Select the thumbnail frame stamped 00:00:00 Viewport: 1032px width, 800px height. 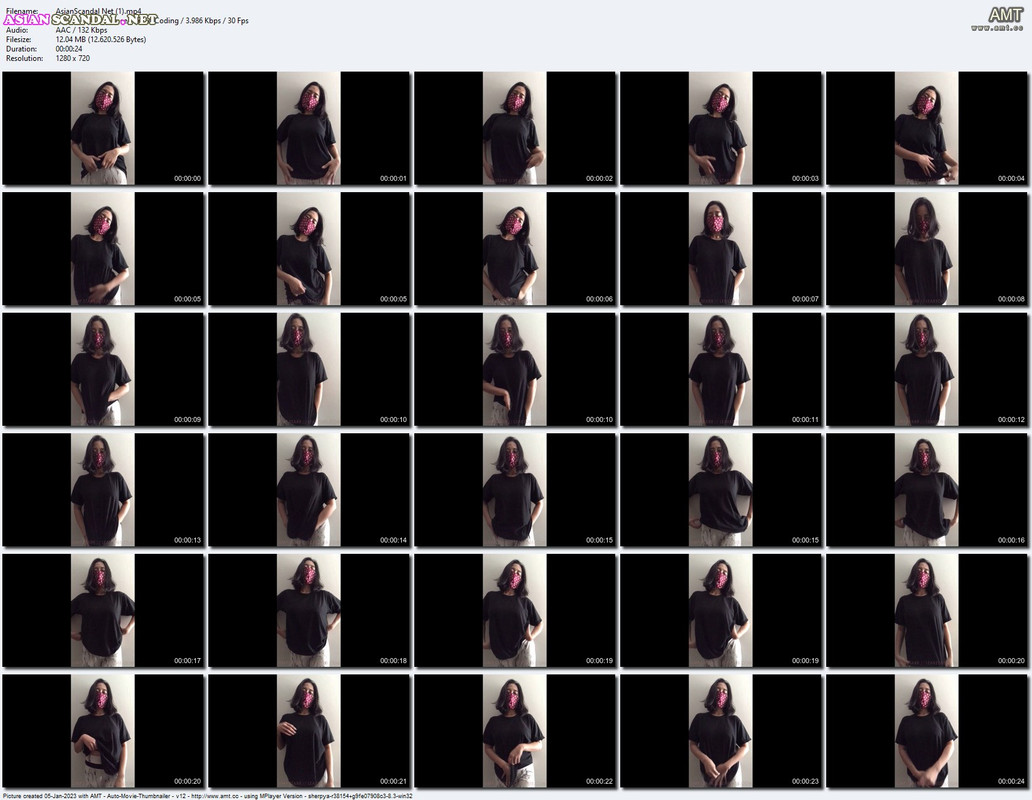point(103,128)
